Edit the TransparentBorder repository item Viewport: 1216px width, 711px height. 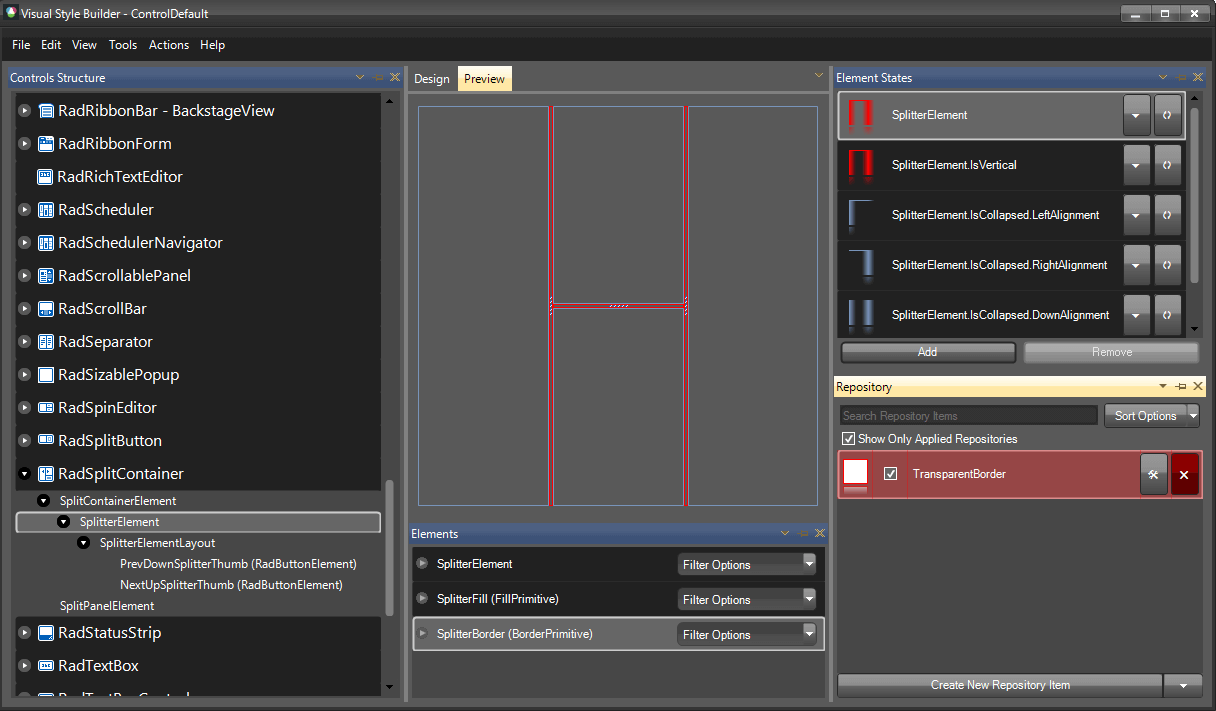click(1153, 474)
